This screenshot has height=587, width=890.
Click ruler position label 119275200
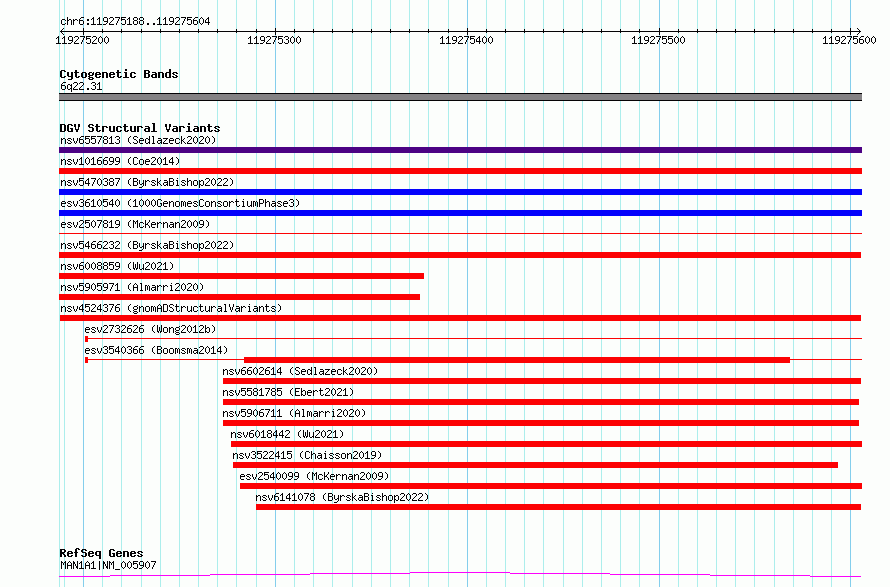(82, 40)
